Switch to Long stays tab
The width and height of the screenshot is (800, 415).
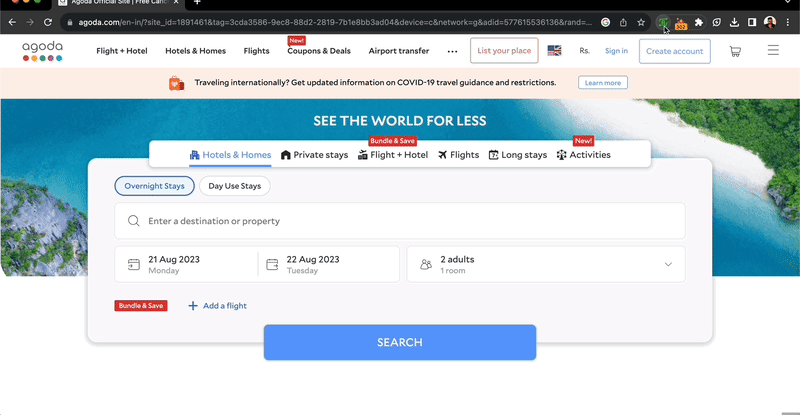pos(518,155)
